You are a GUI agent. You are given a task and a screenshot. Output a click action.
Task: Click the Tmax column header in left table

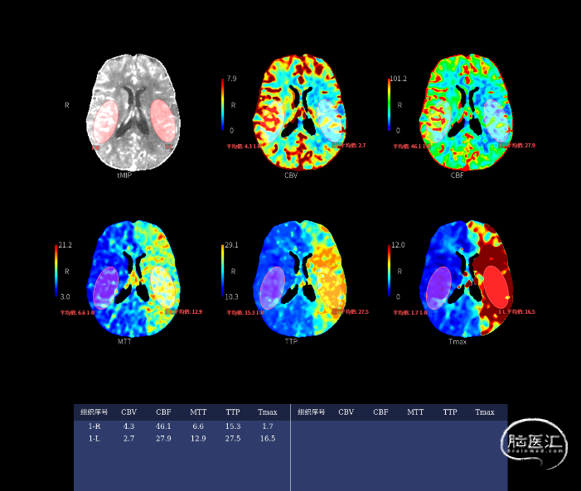pos(268,412)
